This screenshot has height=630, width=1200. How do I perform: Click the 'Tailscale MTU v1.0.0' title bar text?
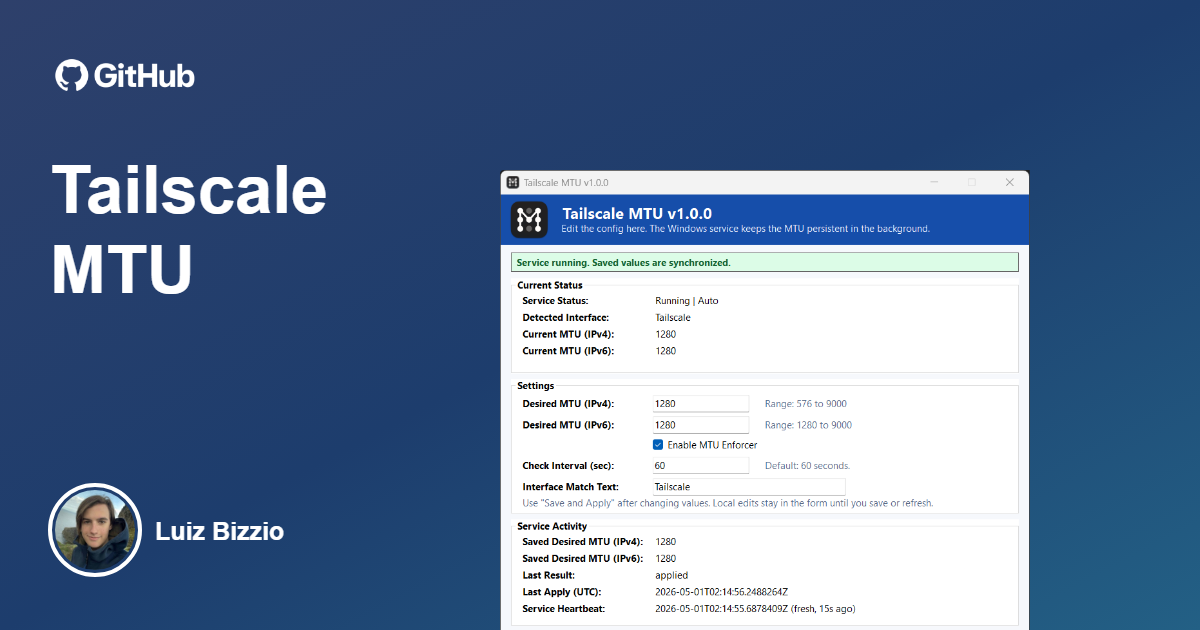pos(566,183)
